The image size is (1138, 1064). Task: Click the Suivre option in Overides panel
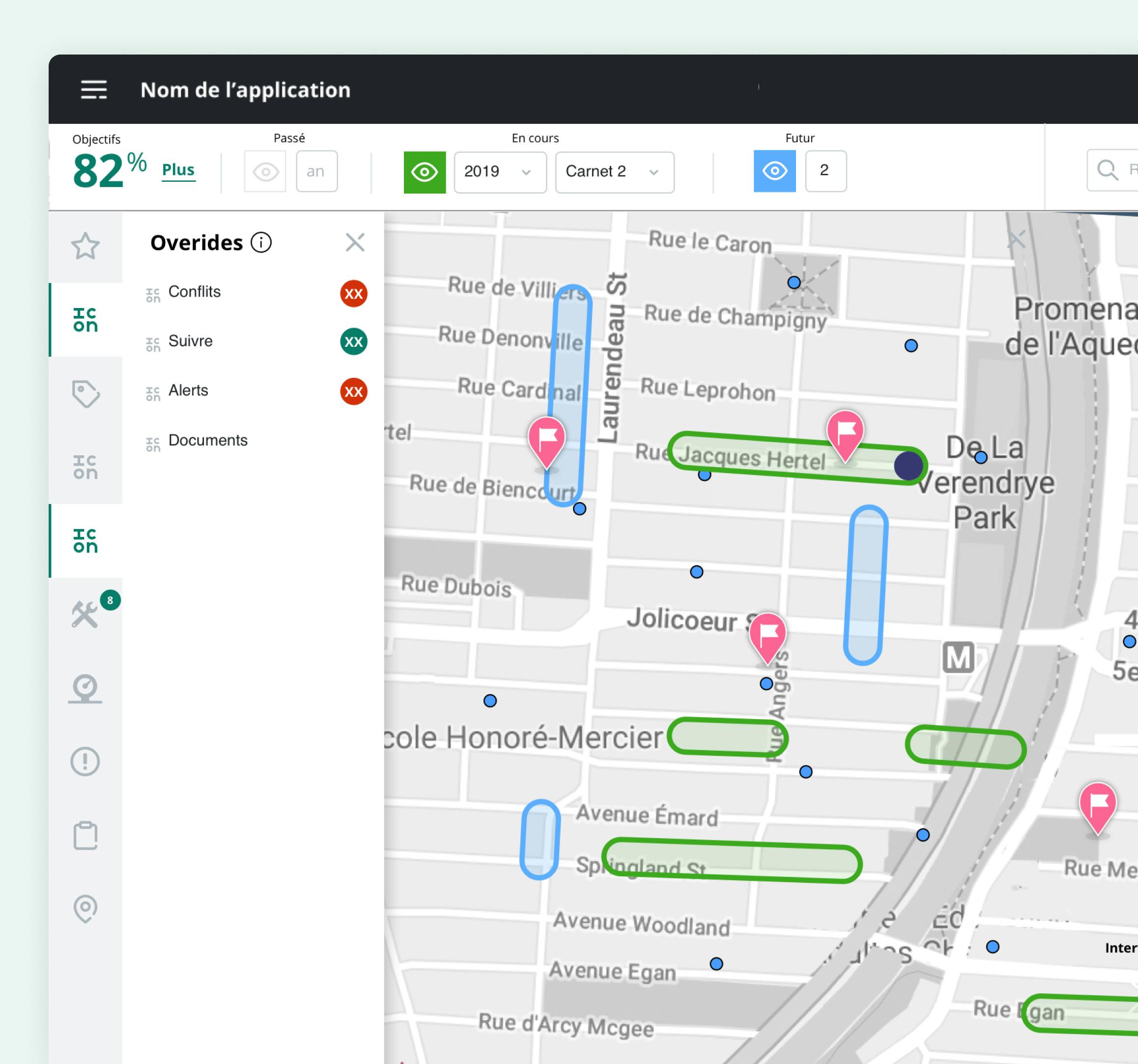point(192,341)
